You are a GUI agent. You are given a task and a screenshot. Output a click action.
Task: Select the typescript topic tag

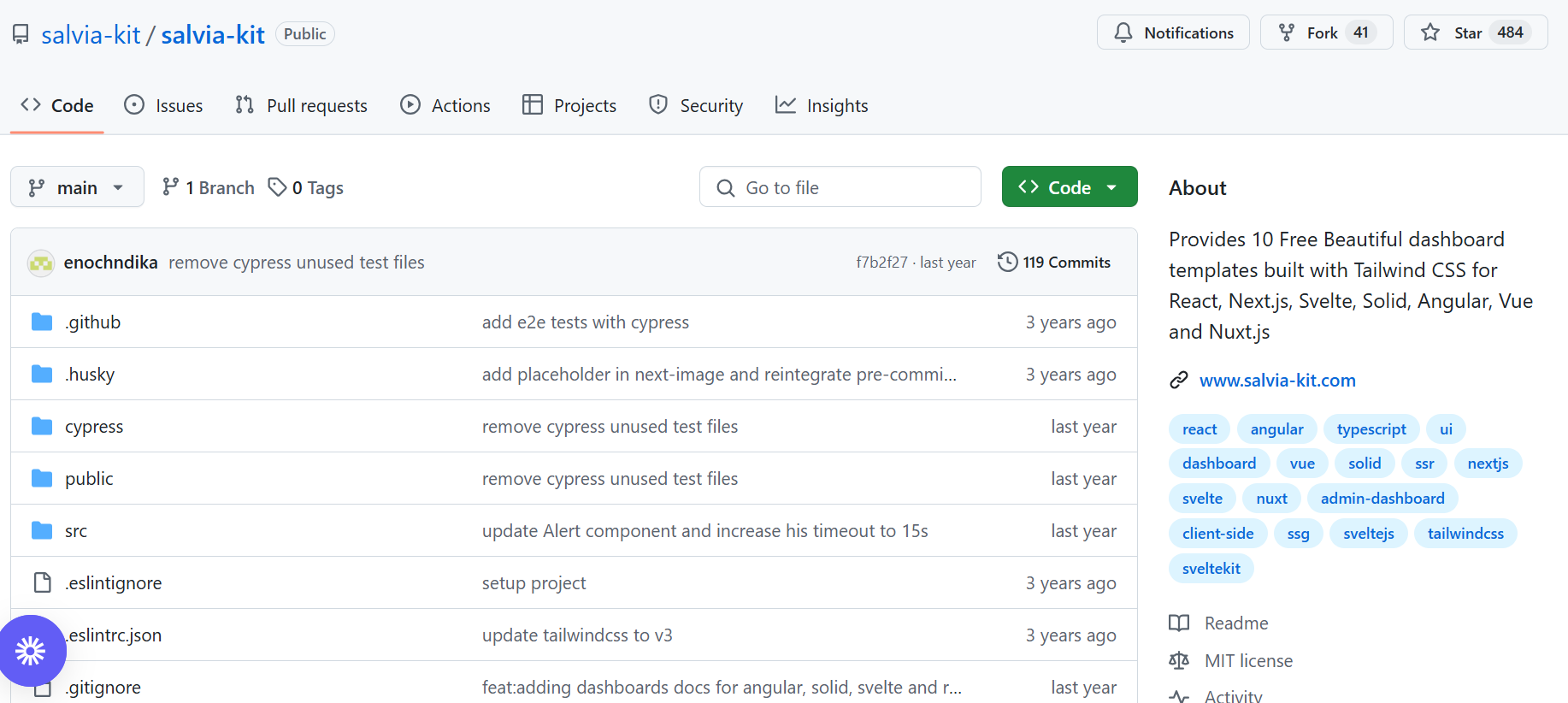click(x=1371, y=429)
